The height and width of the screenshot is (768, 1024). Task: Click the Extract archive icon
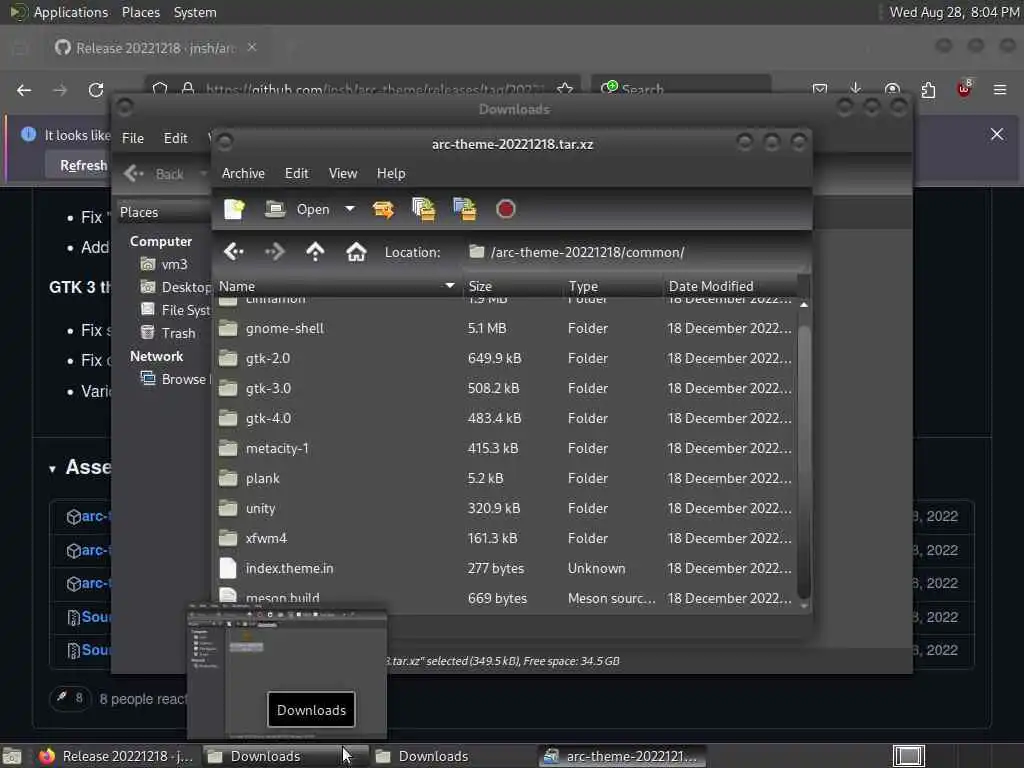(383, 209)
